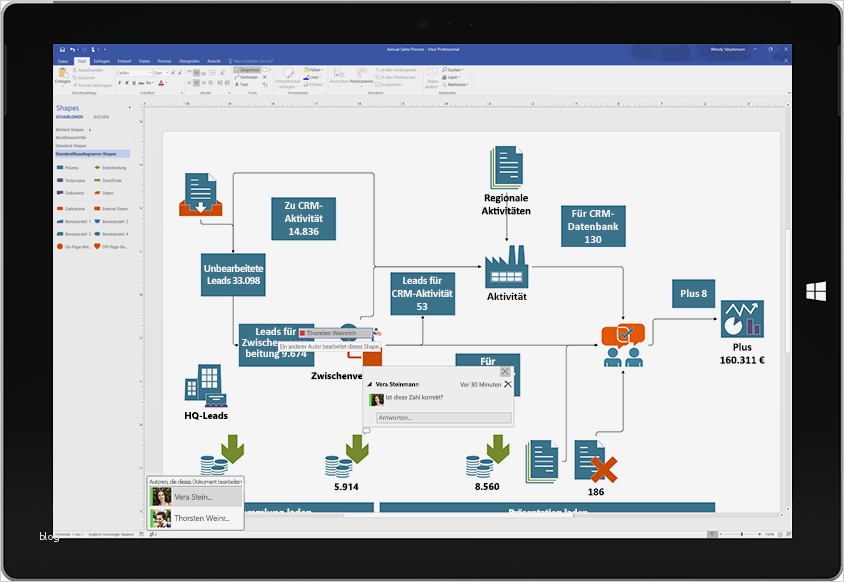Image resolution: width=844 pixels, height=582 pixels.
Task: Expand the Weitere Shapes list
Action: coord(71,128)
